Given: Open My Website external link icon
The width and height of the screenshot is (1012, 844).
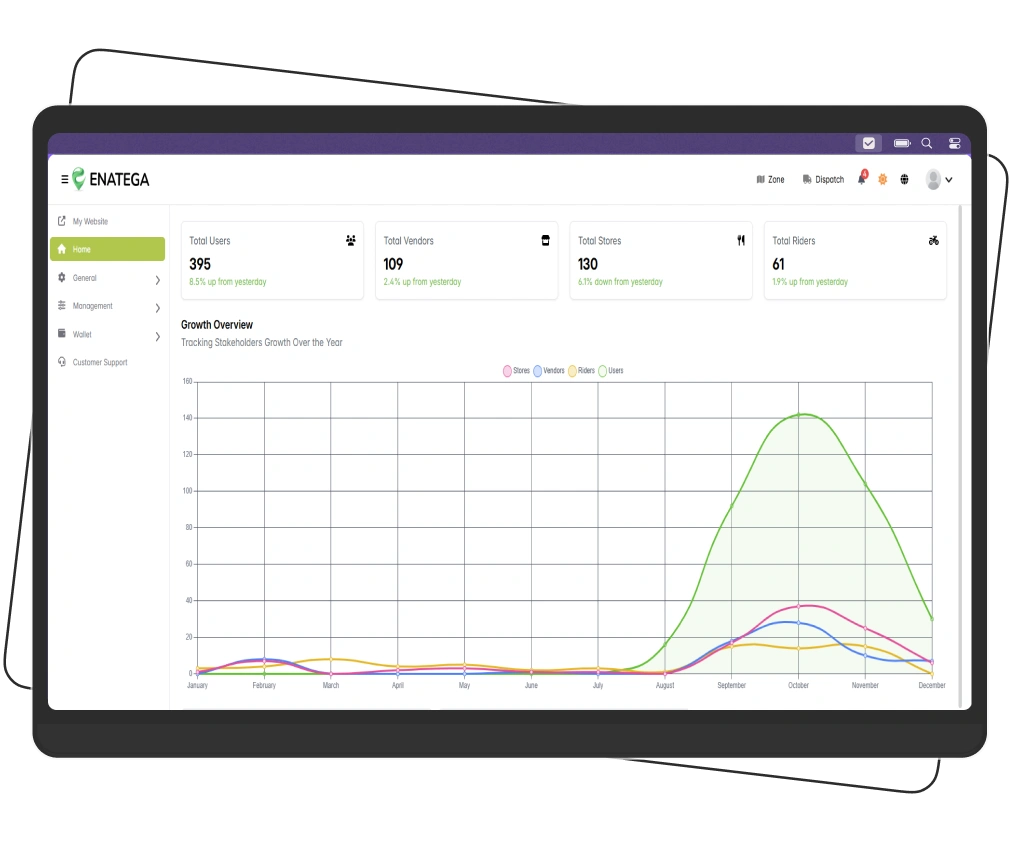Looking at the screenshot, I should tap(62, 221).
